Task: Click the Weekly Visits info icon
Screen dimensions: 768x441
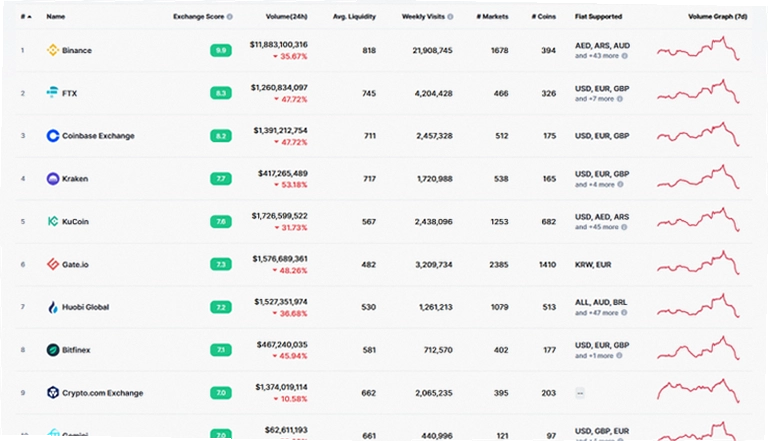Action: pos(450,17)
